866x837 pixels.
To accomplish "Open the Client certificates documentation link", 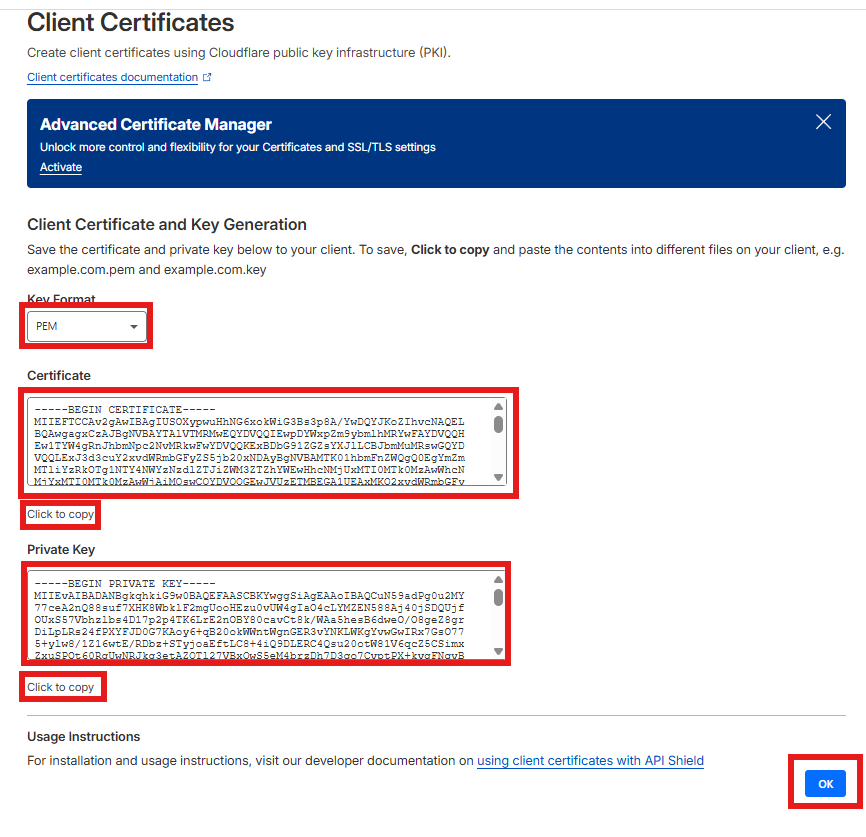I will point(110,76).
